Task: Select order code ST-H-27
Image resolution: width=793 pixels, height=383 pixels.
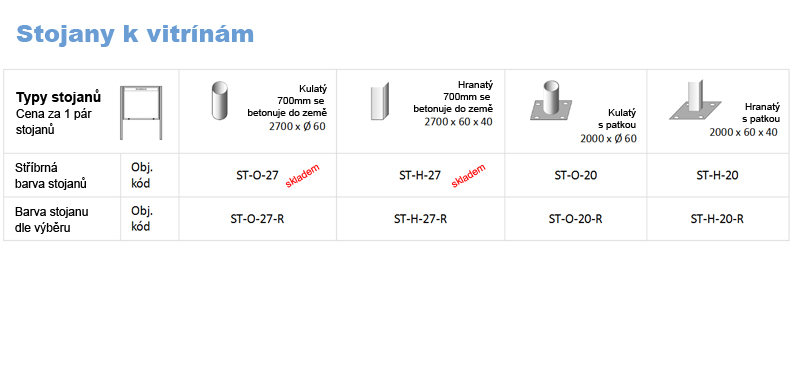Action: tap(420, 176)
